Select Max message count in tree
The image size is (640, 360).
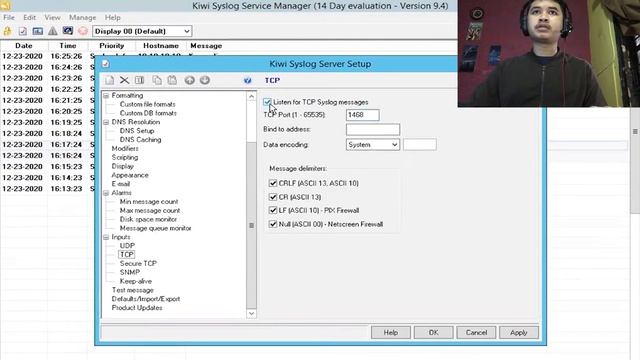click(x=150, y=211)
